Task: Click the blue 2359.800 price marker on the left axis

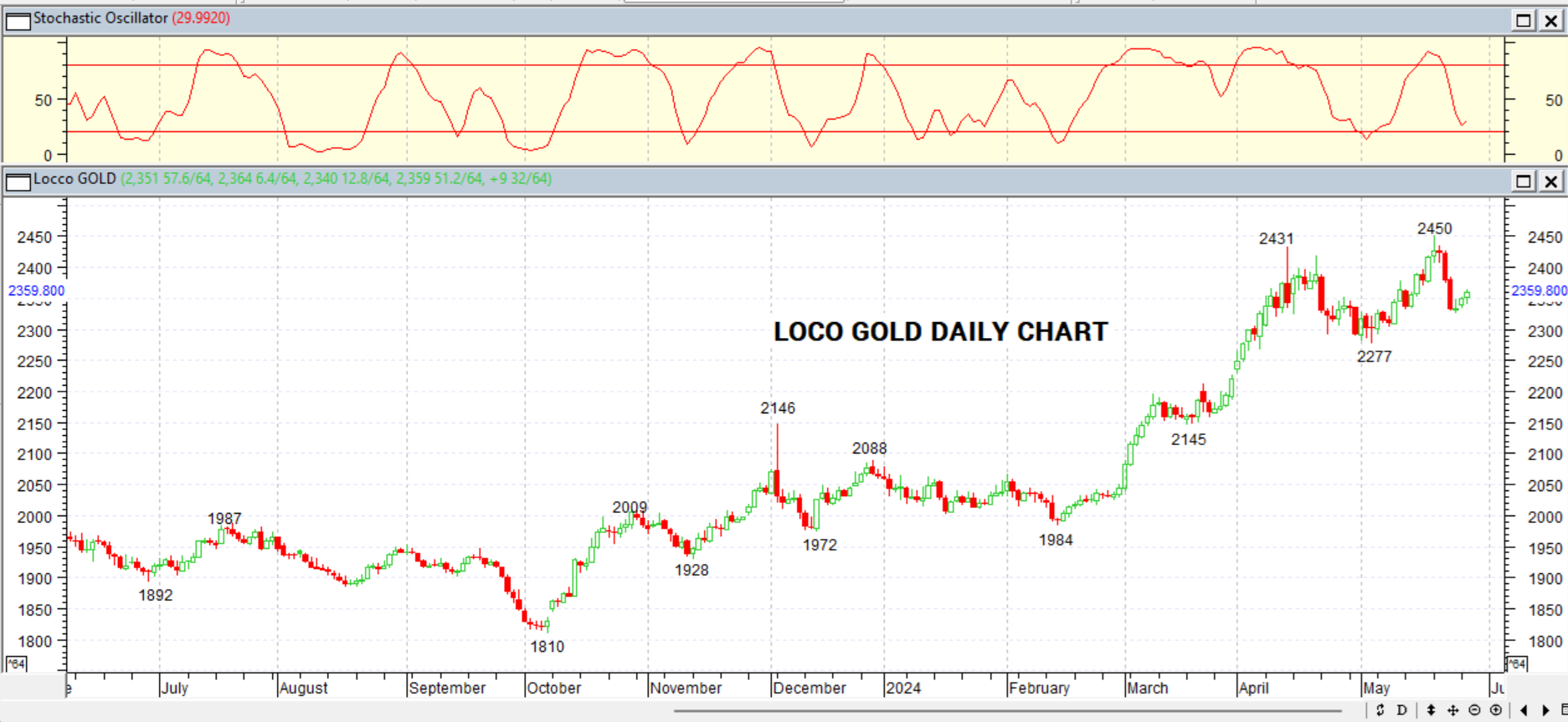Action: 36,291
